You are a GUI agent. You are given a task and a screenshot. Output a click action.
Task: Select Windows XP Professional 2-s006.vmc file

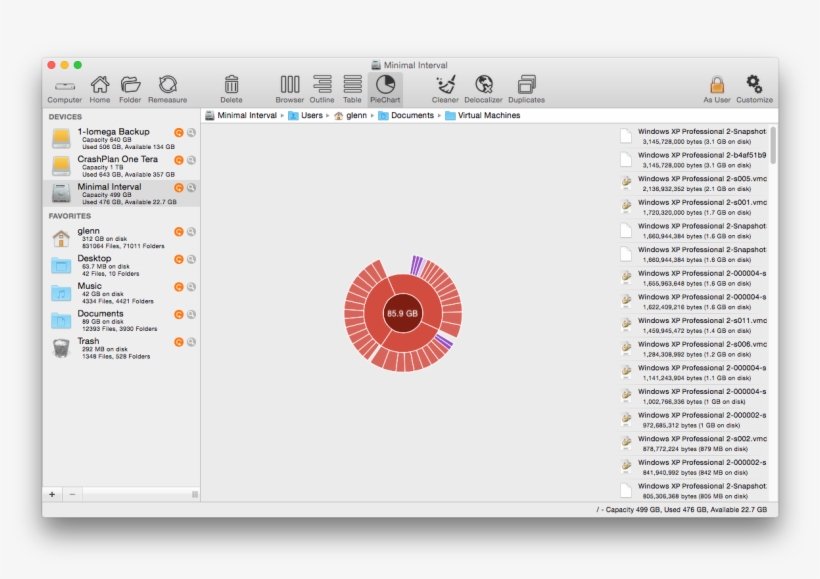coord(693,349)
